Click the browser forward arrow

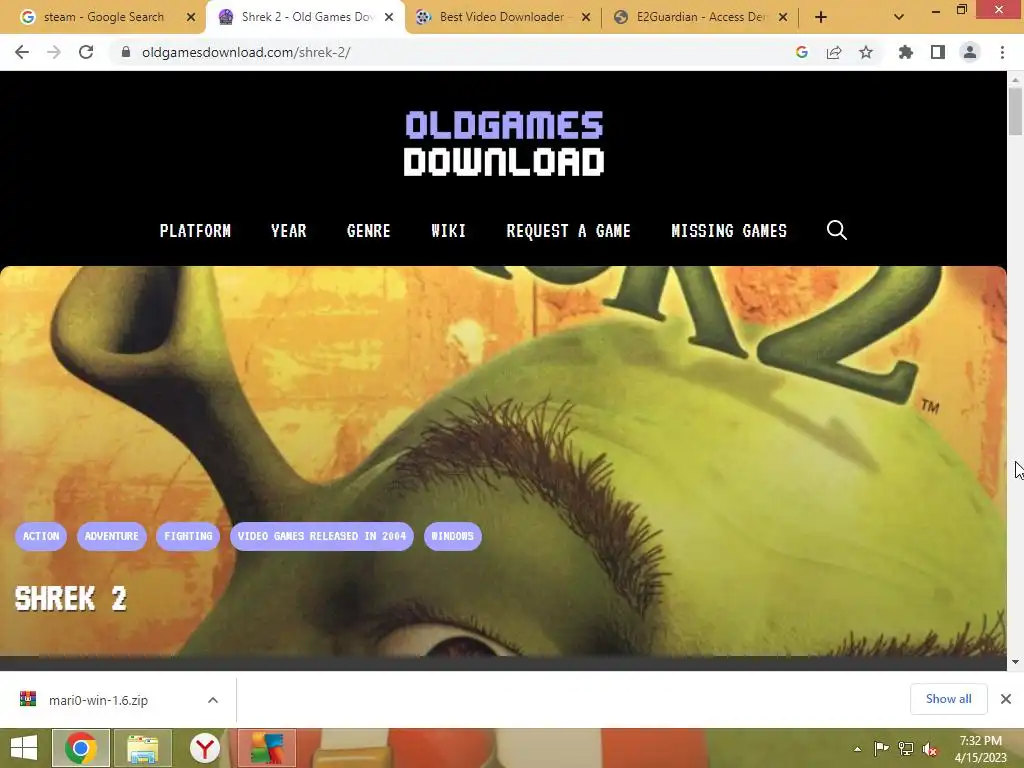point(54,52)
